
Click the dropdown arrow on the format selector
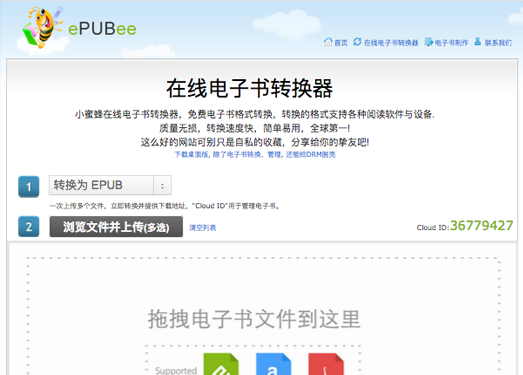162,185
